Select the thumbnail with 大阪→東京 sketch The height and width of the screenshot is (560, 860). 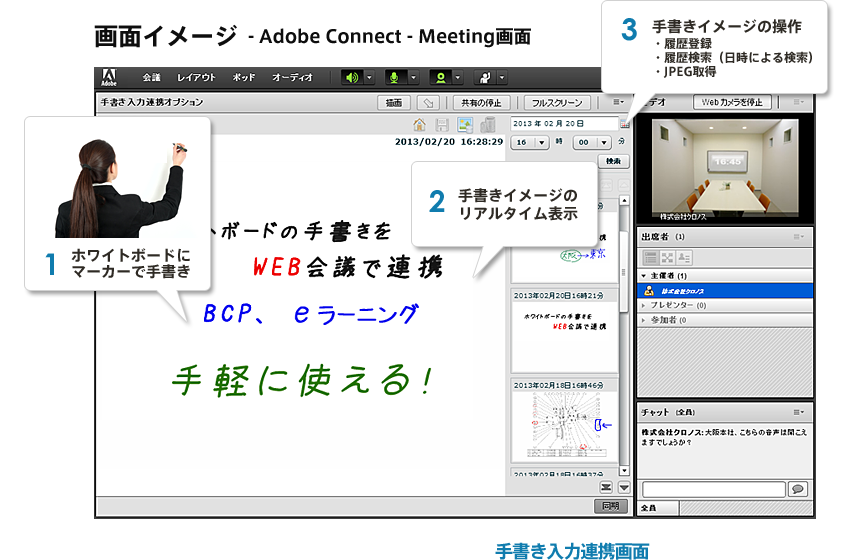tap(564, 241)
